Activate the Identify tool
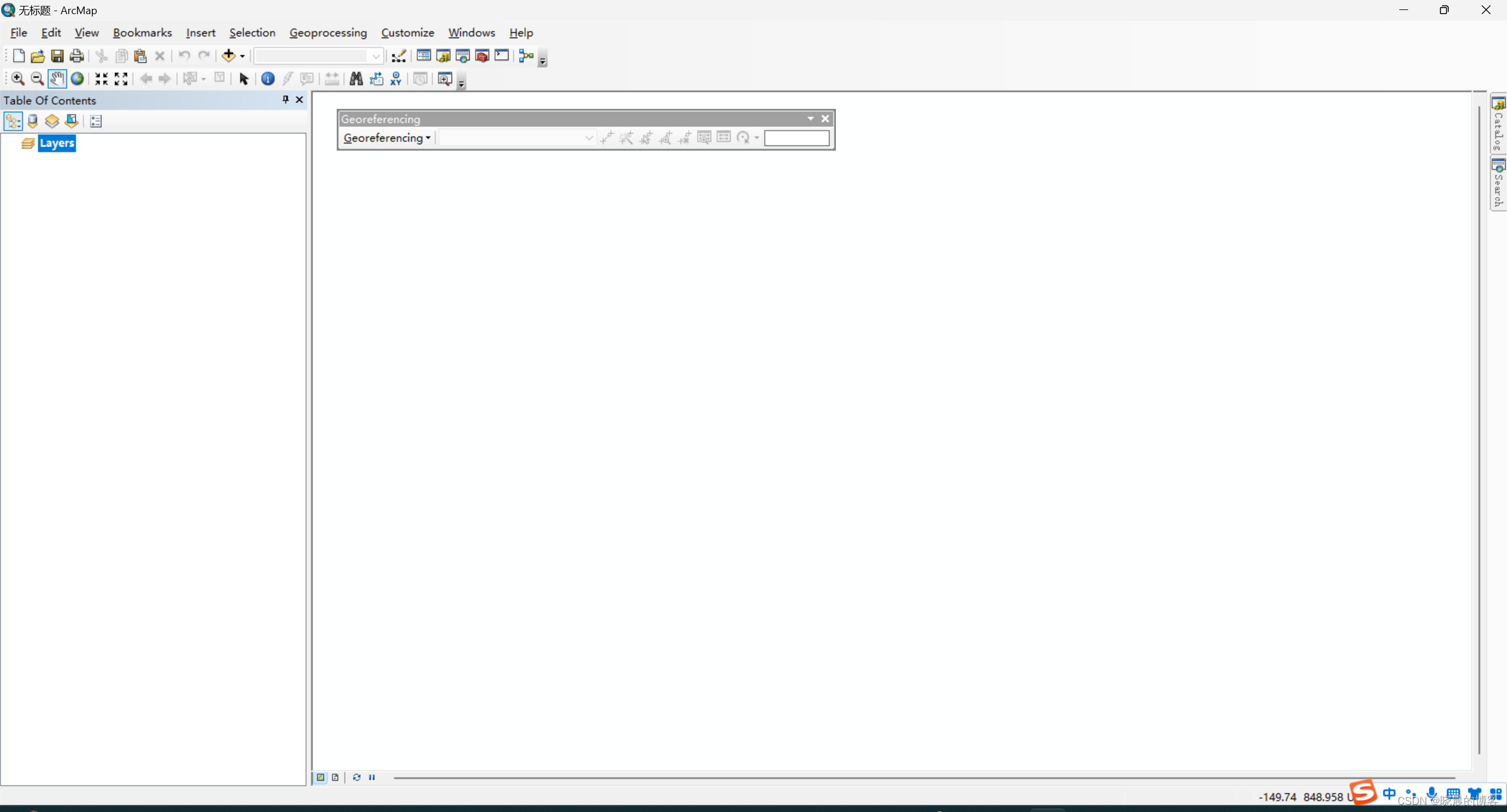This screenshot has height=812, width=1507. [268, 79]
